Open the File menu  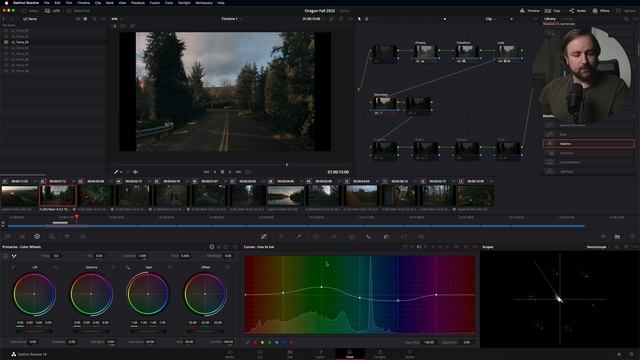(47, 2)
